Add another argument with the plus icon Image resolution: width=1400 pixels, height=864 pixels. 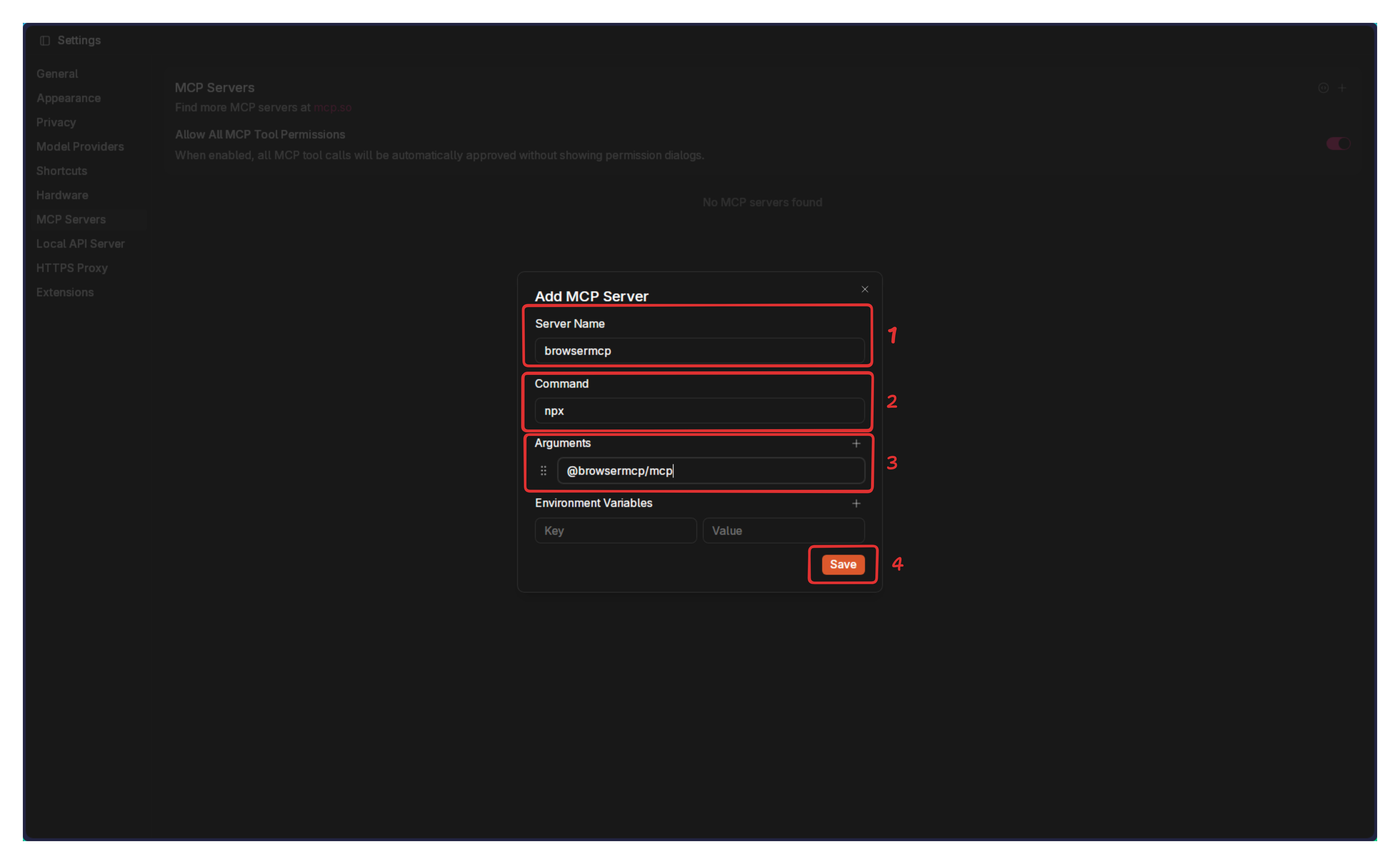click(856, 443)
